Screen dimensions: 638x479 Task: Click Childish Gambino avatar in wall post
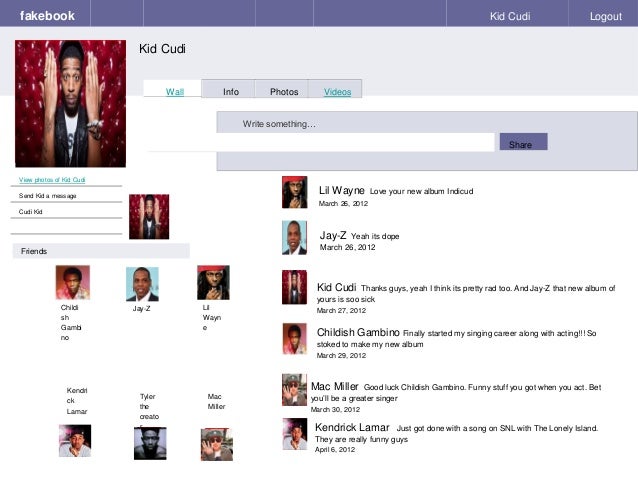[295, 339]
